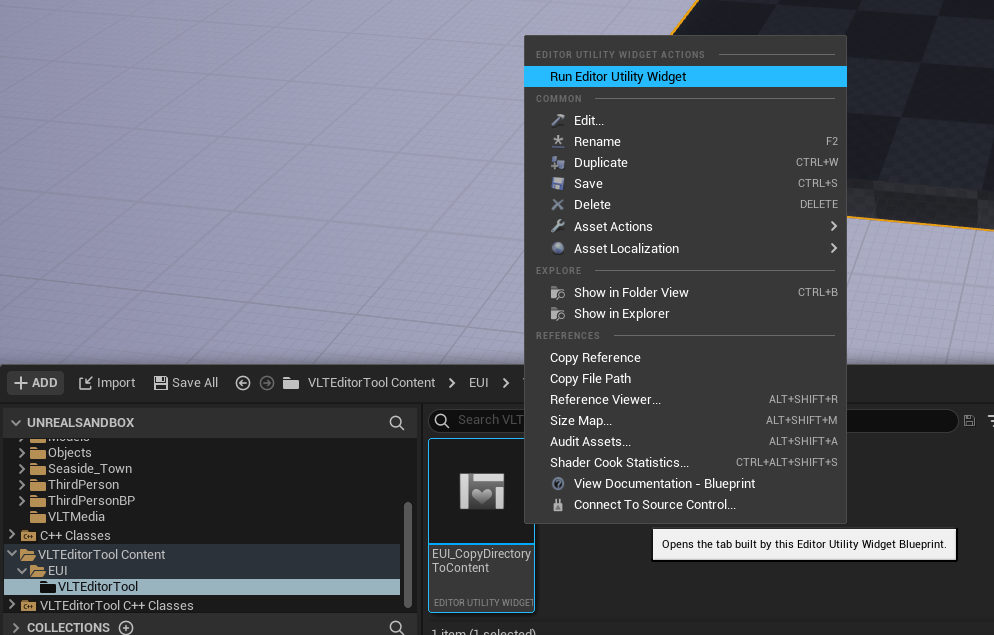Click the Delete X icon in the context menu
This screenshot has width=994, height=635.
(558, 204)
